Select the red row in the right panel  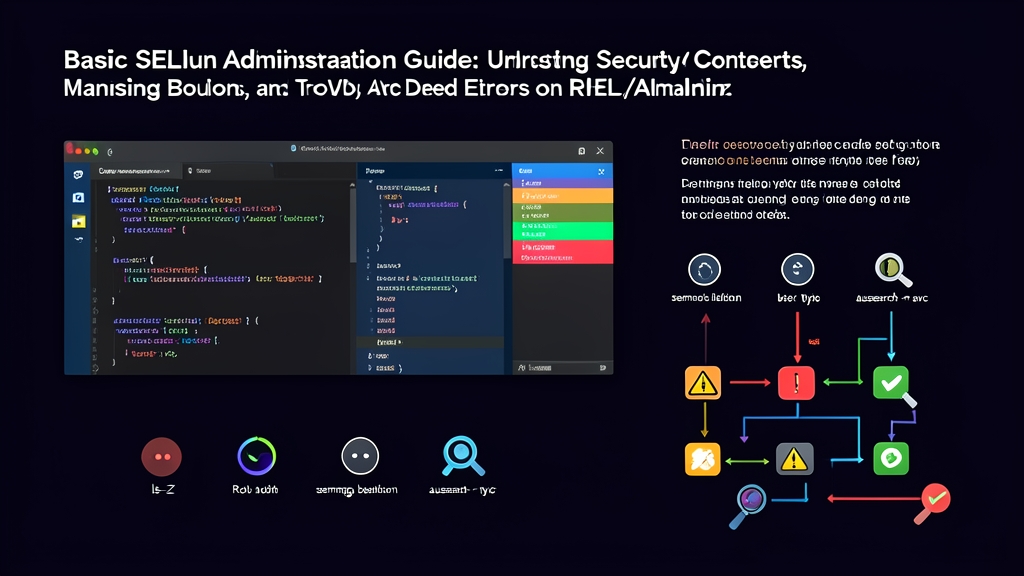coord(562,251)
